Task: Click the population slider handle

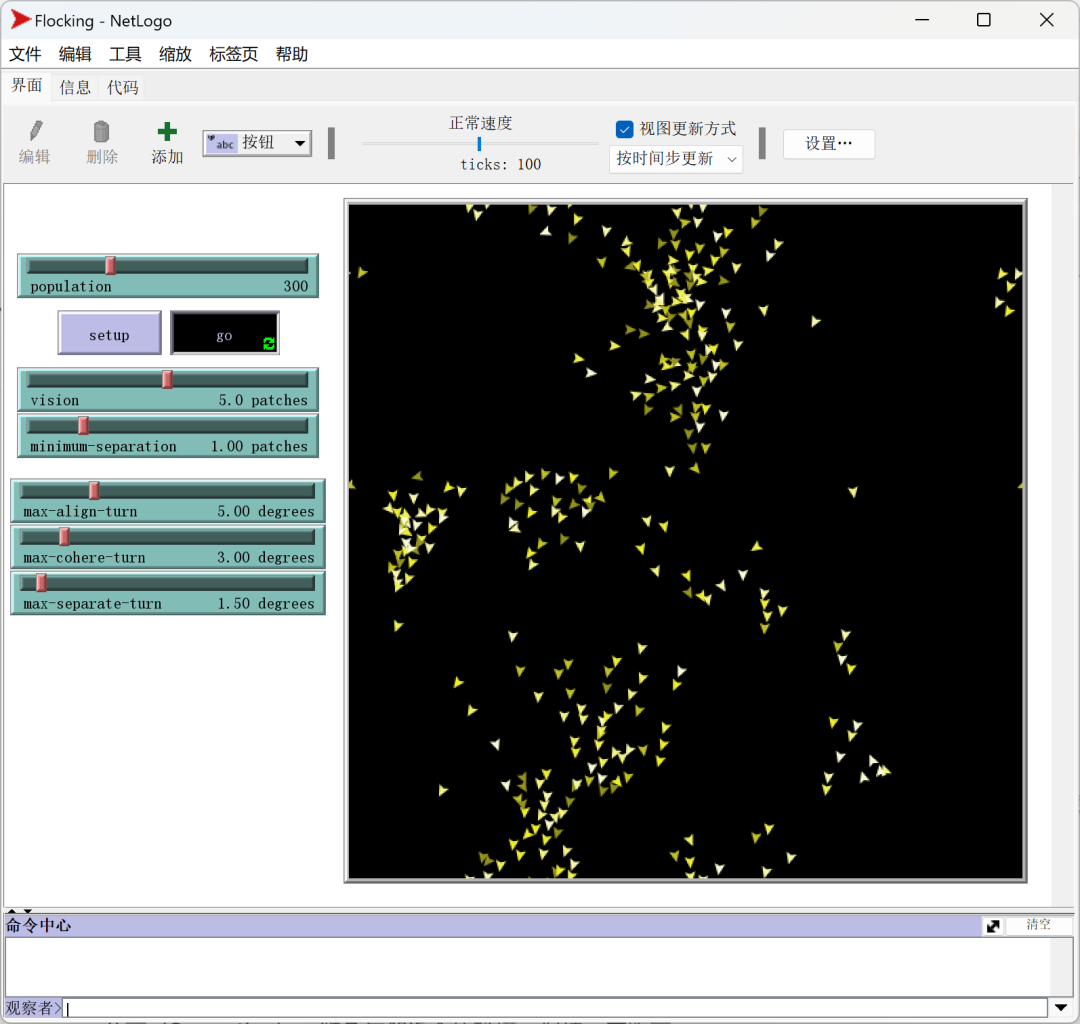Action: pos(111,266)
